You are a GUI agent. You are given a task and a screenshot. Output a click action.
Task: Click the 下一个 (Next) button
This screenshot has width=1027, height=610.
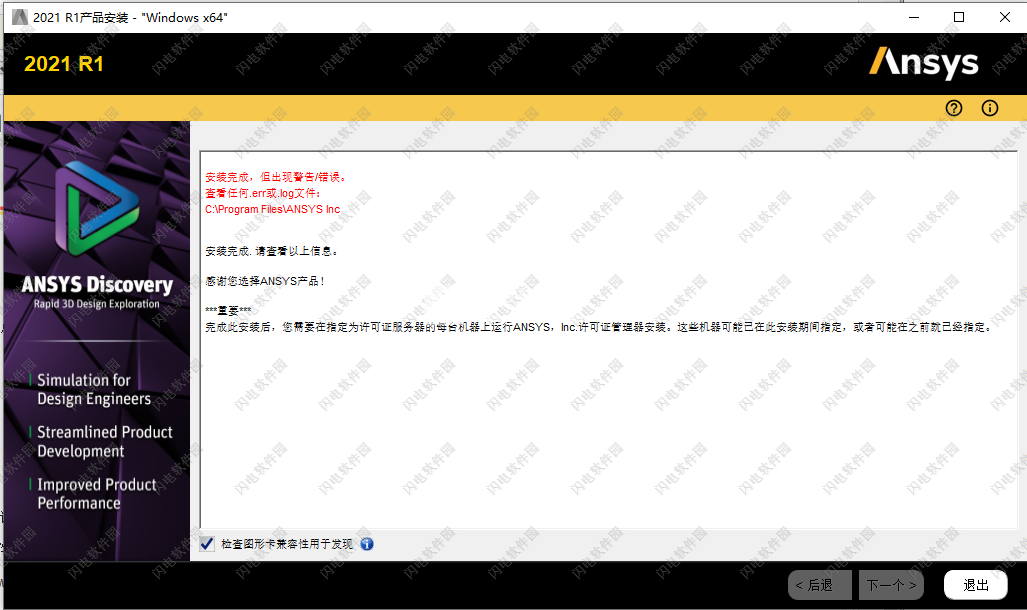891,585
